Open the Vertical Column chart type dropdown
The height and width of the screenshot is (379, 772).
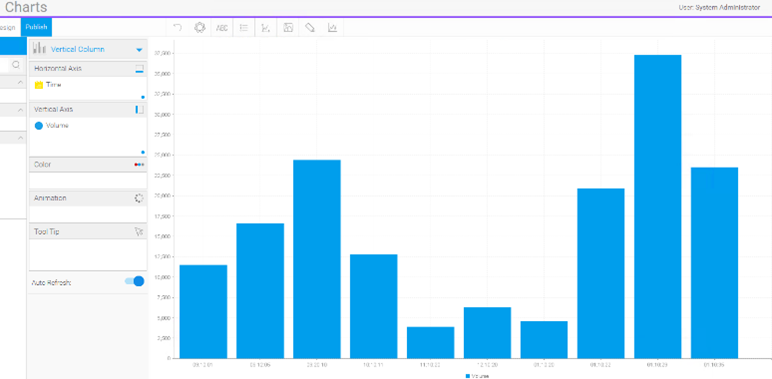click(x=88, y=49)
